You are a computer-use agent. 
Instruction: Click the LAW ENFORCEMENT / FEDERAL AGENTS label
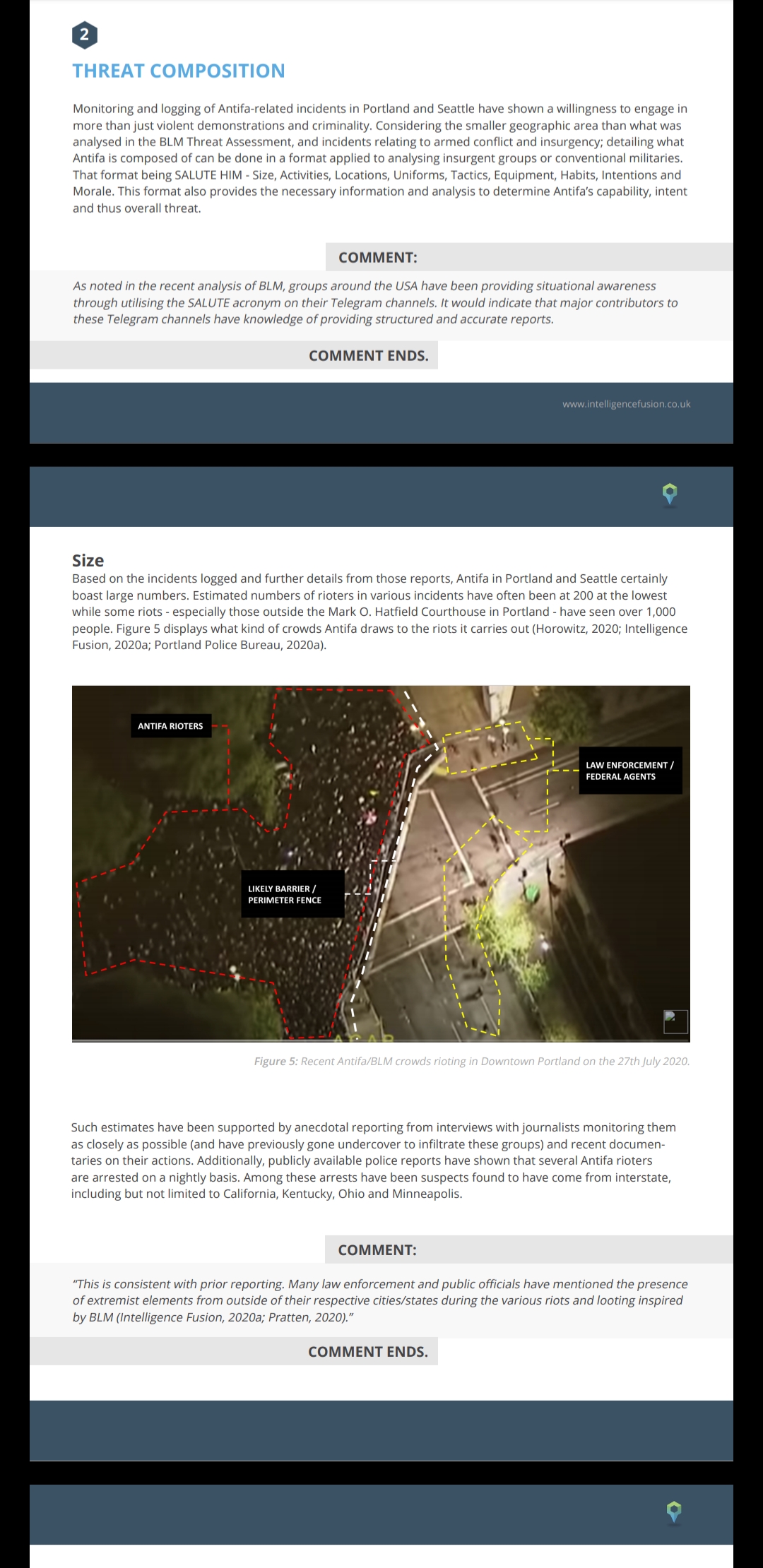630,771
